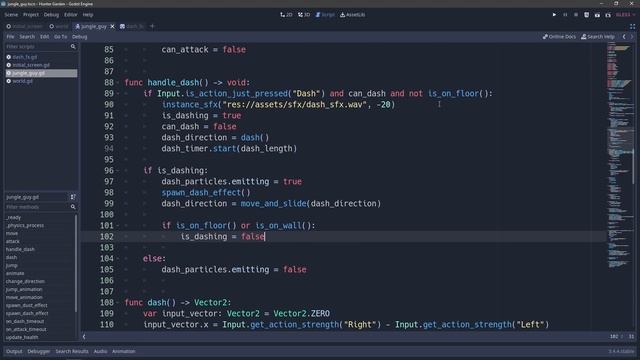
Task: Open script editor Go To menu
Action: (60, 37)
